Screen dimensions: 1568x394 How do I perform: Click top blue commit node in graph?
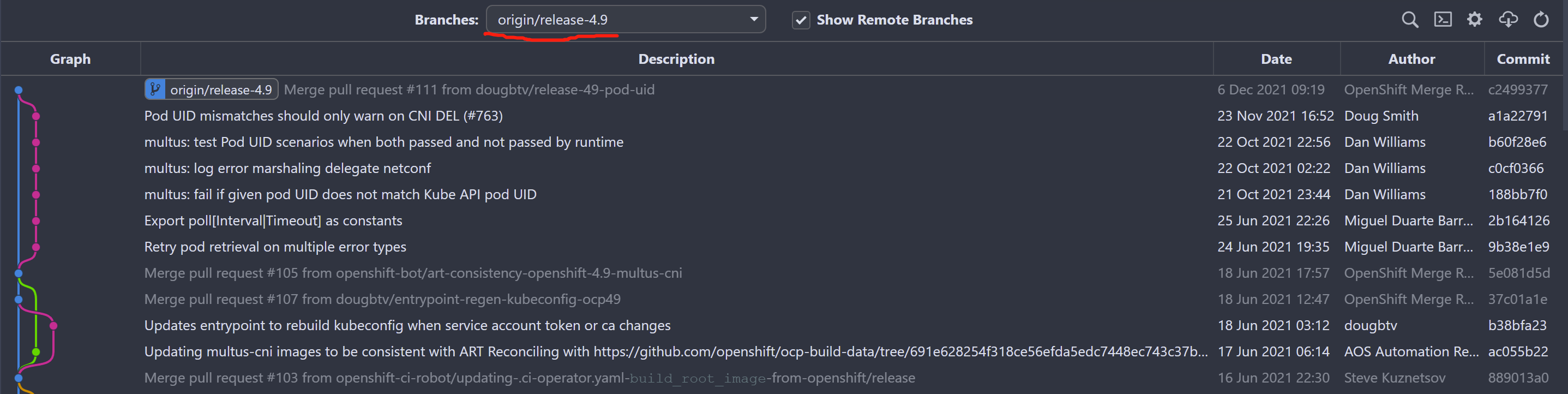19,90
